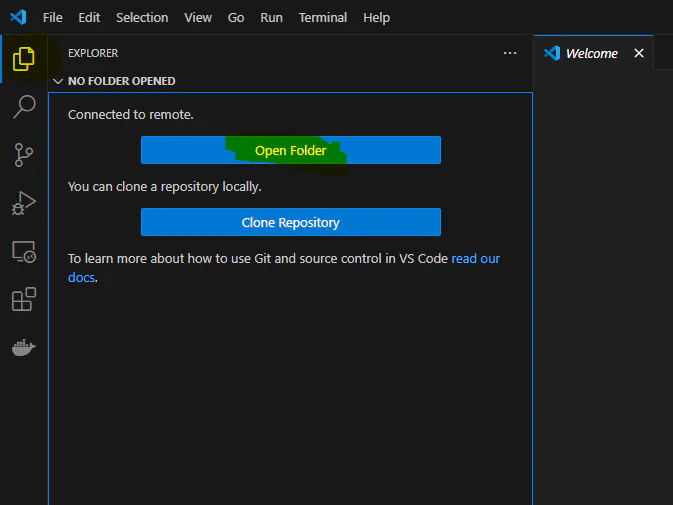Open the Source Control view icon
Viewport: 673px width, 505px height.
click(24, 155)
